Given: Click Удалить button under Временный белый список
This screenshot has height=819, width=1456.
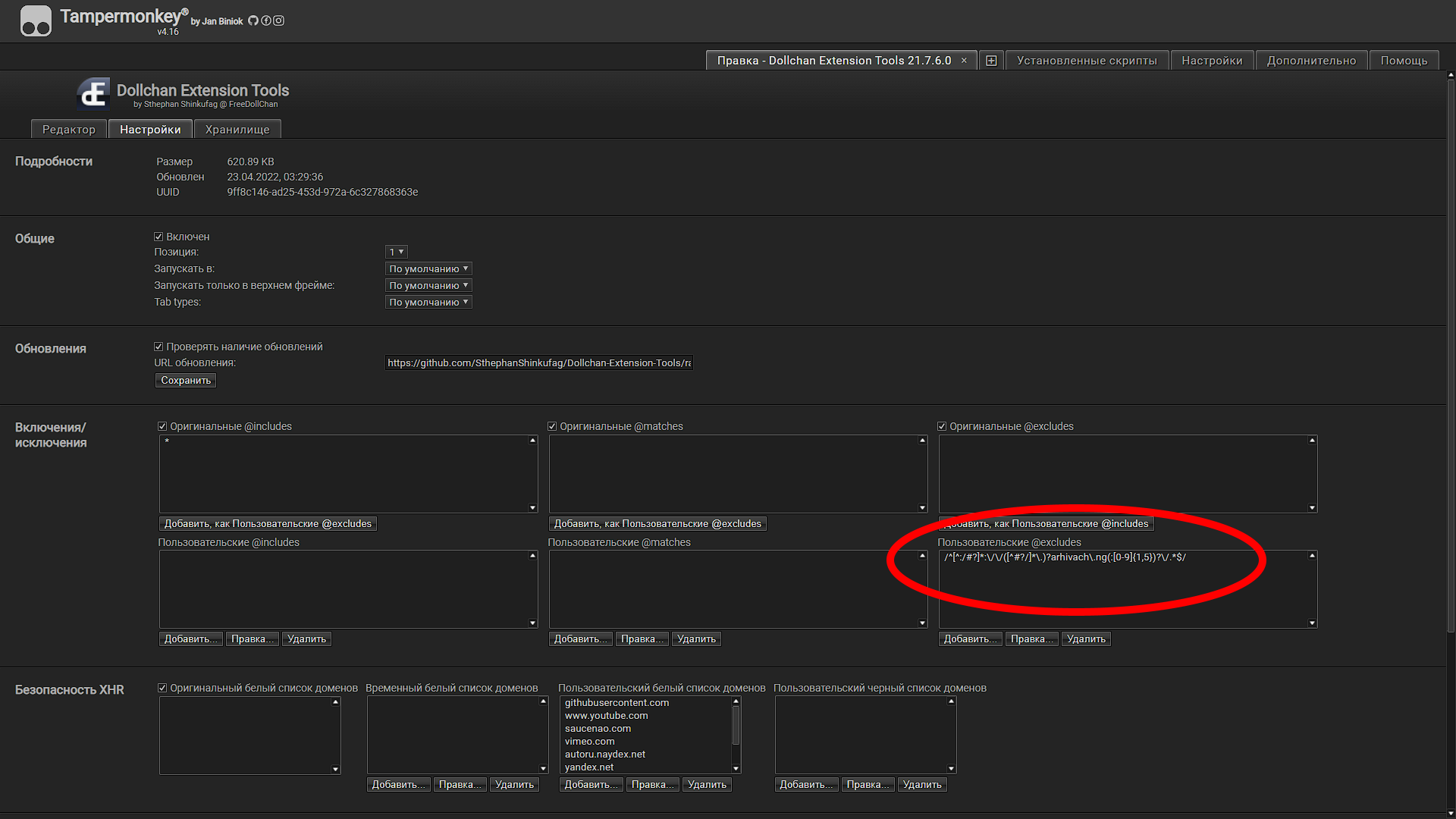Looking at the screenshot, I should point(514,784).
